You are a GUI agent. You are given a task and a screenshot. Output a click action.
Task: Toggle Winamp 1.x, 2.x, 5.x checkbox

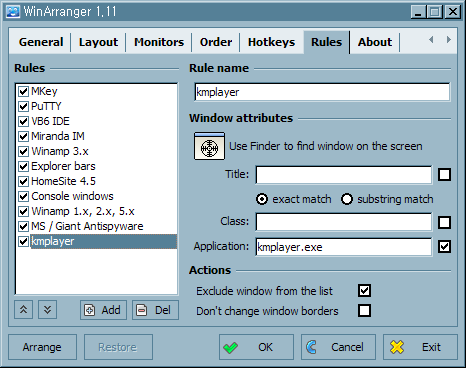[23, 211]
